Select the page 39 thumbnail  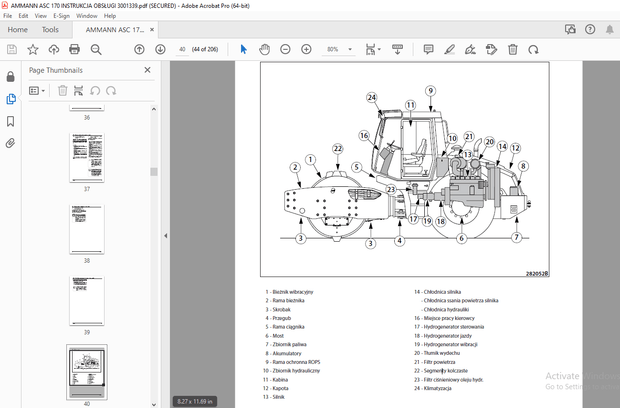(x=87, y=301)
